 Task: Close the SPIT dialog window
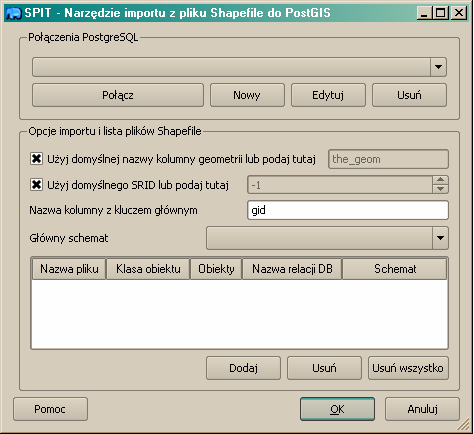459,13
